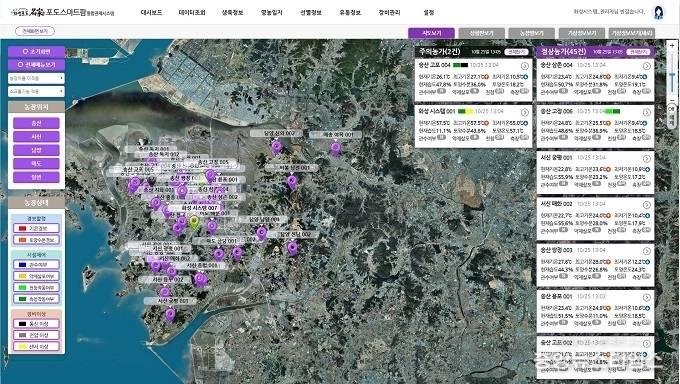
Task: Click the 송산 farm location button
Action: click(x=36, y=123)
